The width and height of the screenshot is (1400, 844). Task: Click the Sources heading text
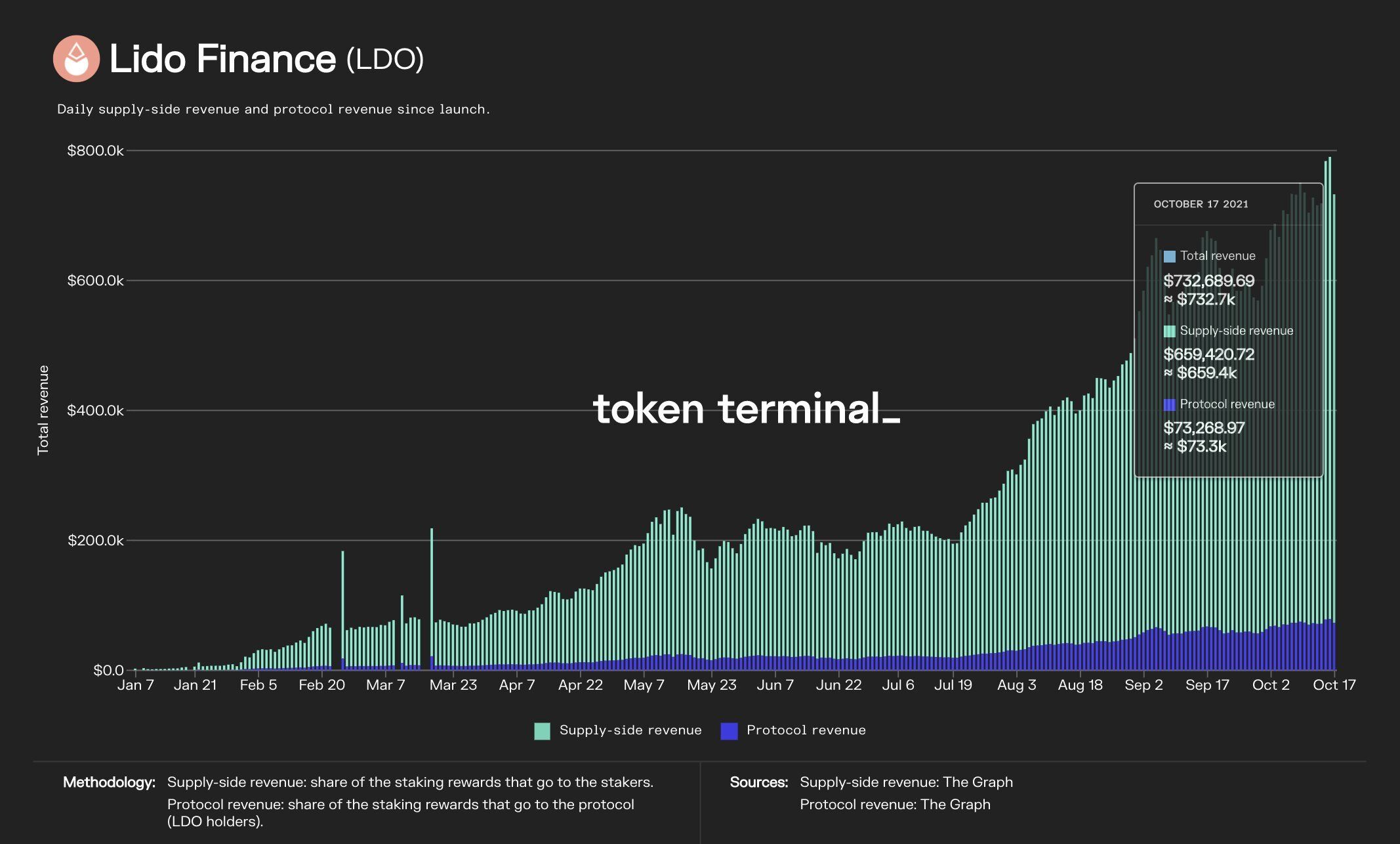[x=758, y=782]
